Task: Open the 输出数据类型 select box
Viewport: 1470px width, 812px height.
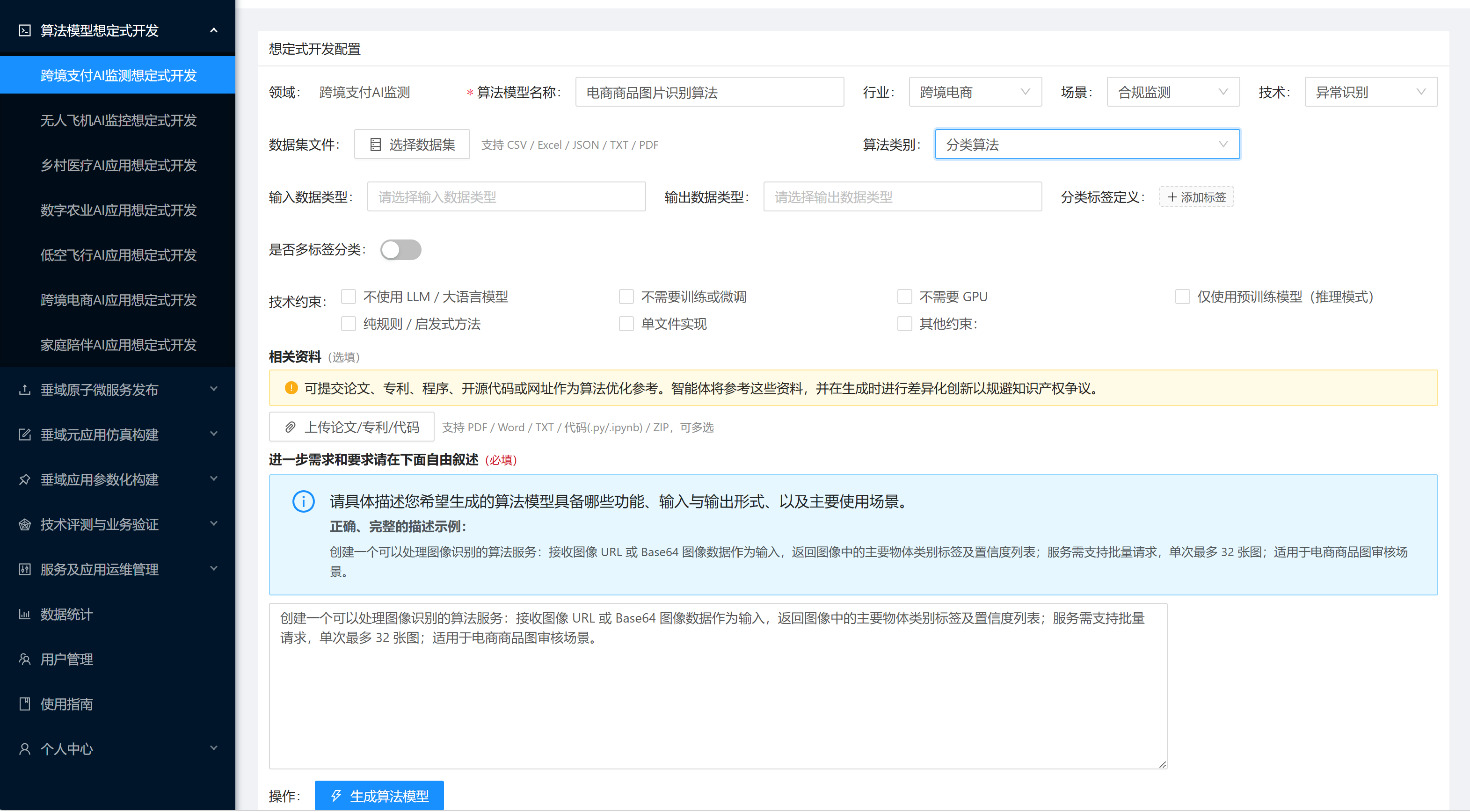Action: pos(903,197)
